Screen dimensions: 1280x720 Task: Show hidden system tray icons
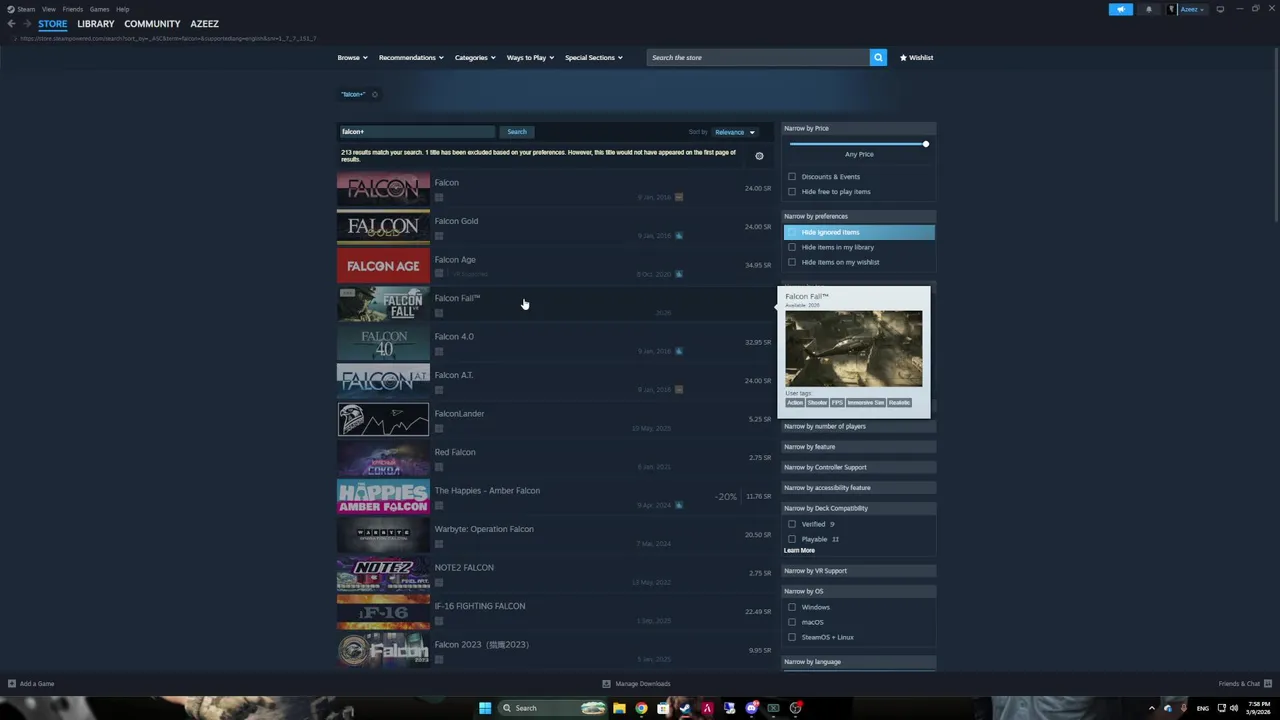pyautogui.click(x=1152, y=708)
